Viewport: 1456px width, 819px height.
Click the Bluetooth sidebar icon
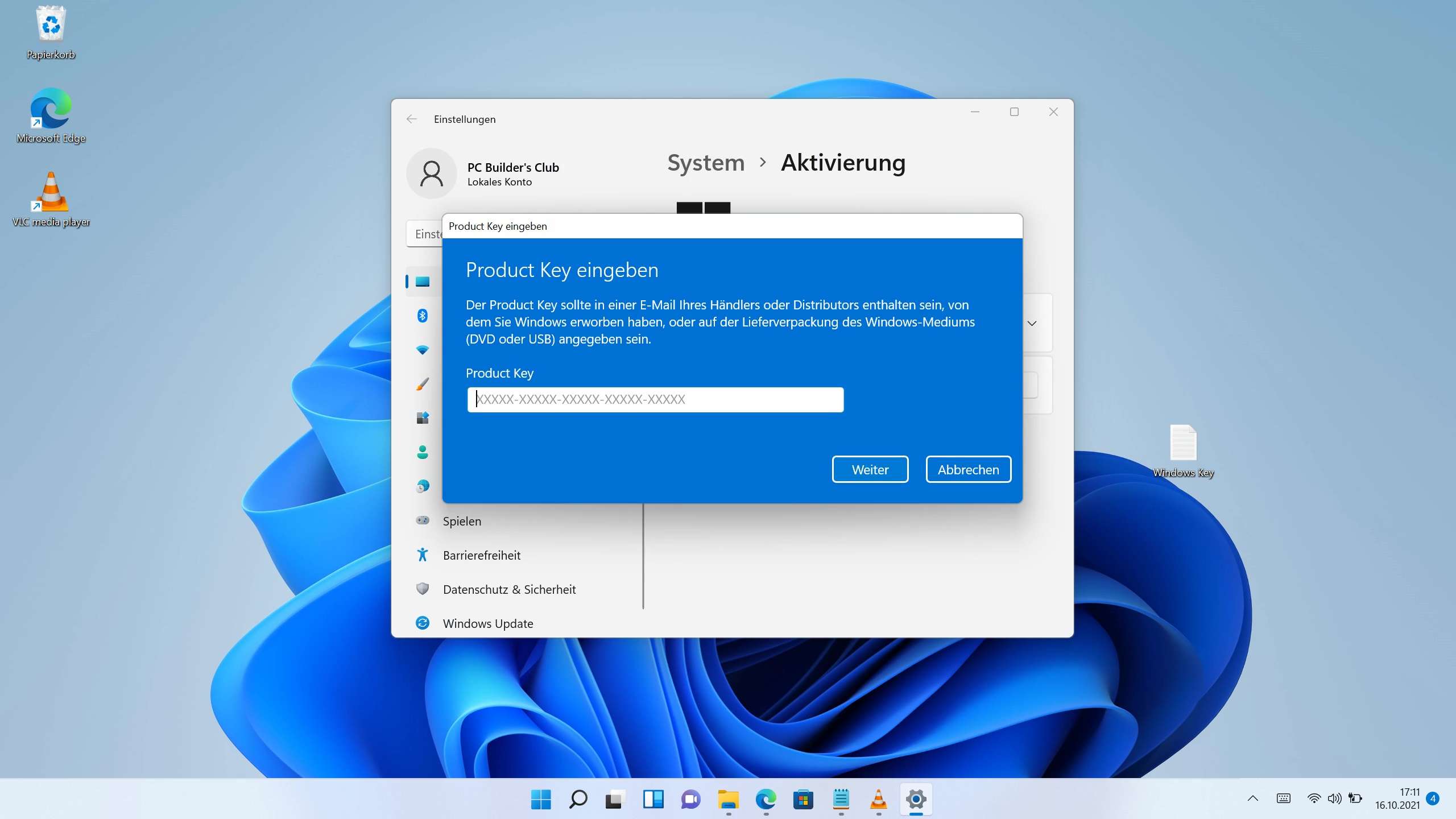[x=422, y=316]
